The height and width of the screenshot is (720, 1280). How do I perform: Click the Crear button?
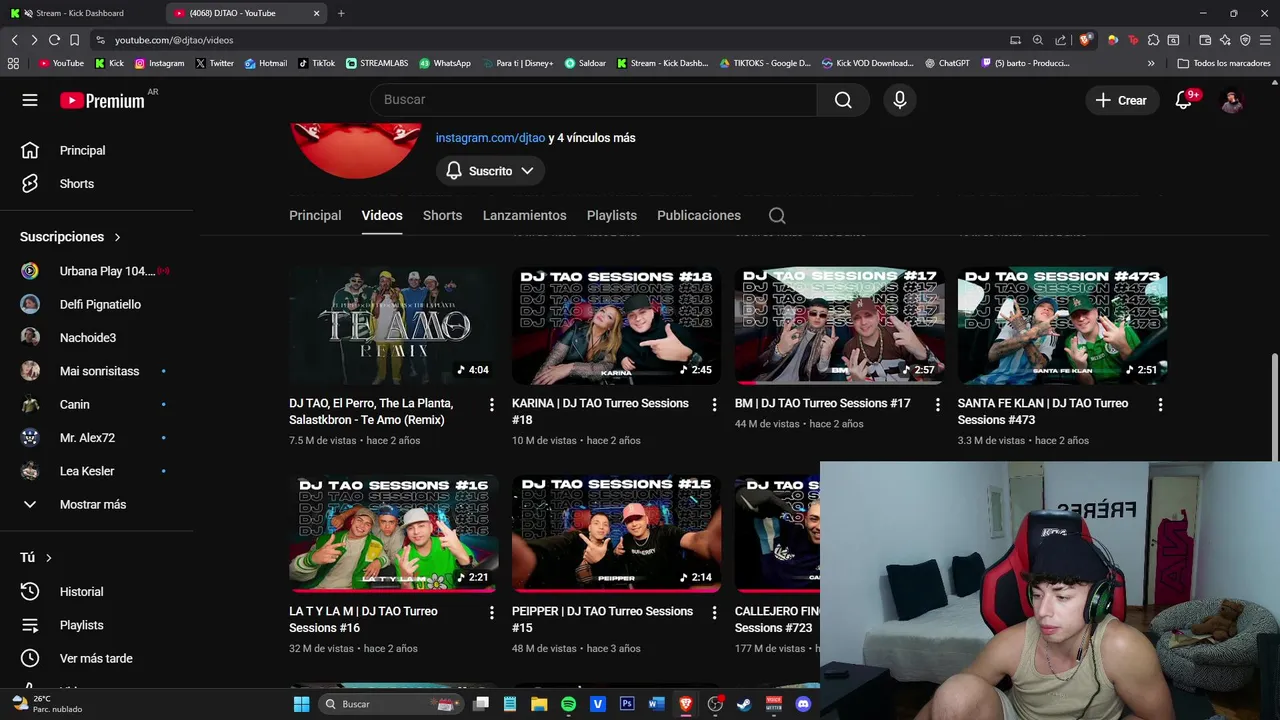click(1121, 100)
